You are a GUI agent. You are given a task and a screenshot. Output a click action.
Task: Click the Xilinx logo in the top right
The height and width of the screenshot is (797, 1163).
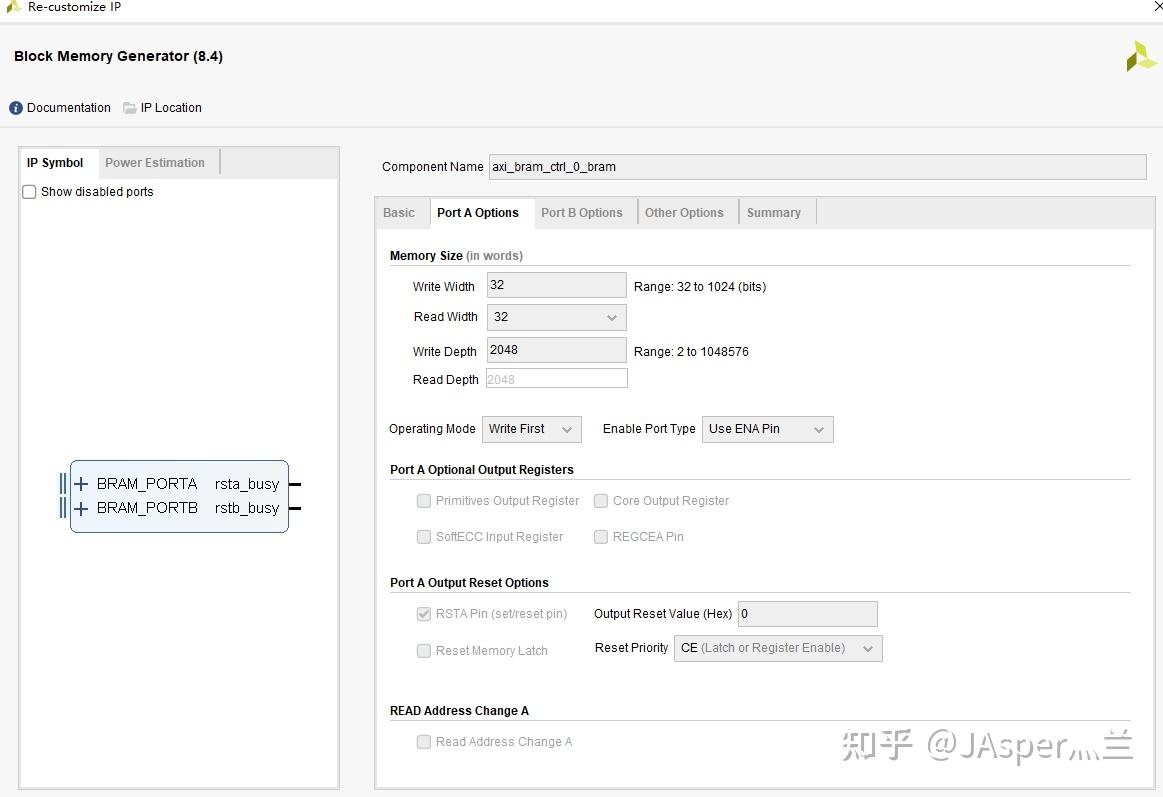click(1140, 56)
